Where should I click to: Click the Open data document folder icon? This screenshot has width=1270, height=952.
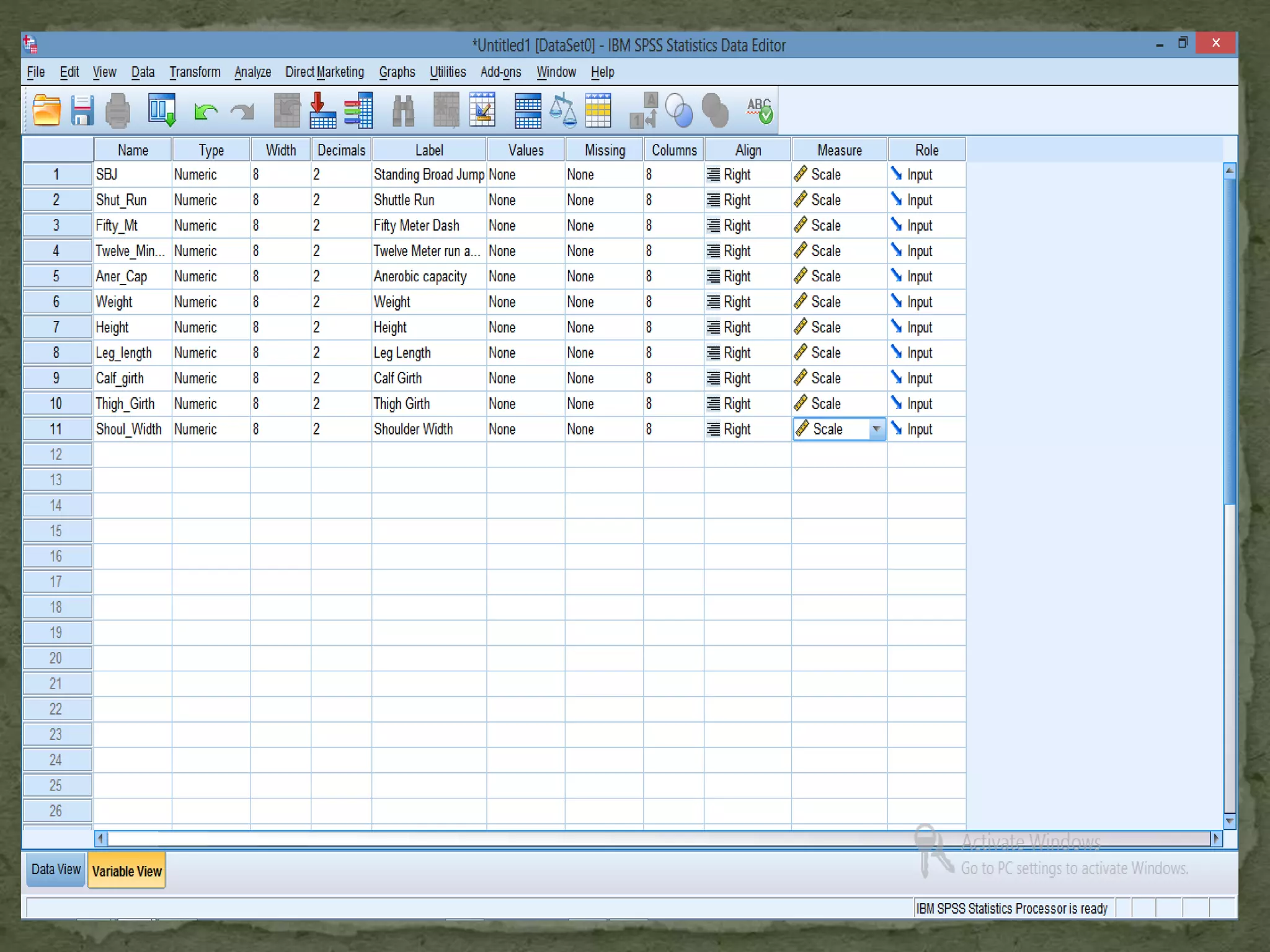[47, 111]
